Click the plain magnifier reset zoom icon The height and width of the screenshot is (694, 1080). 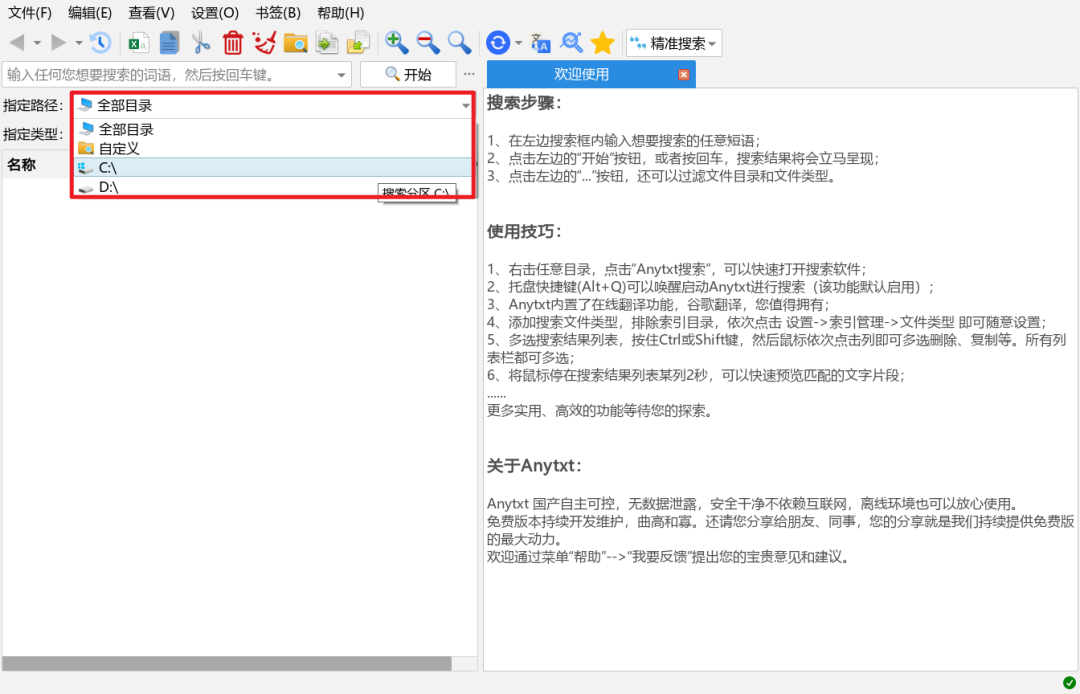459,43
